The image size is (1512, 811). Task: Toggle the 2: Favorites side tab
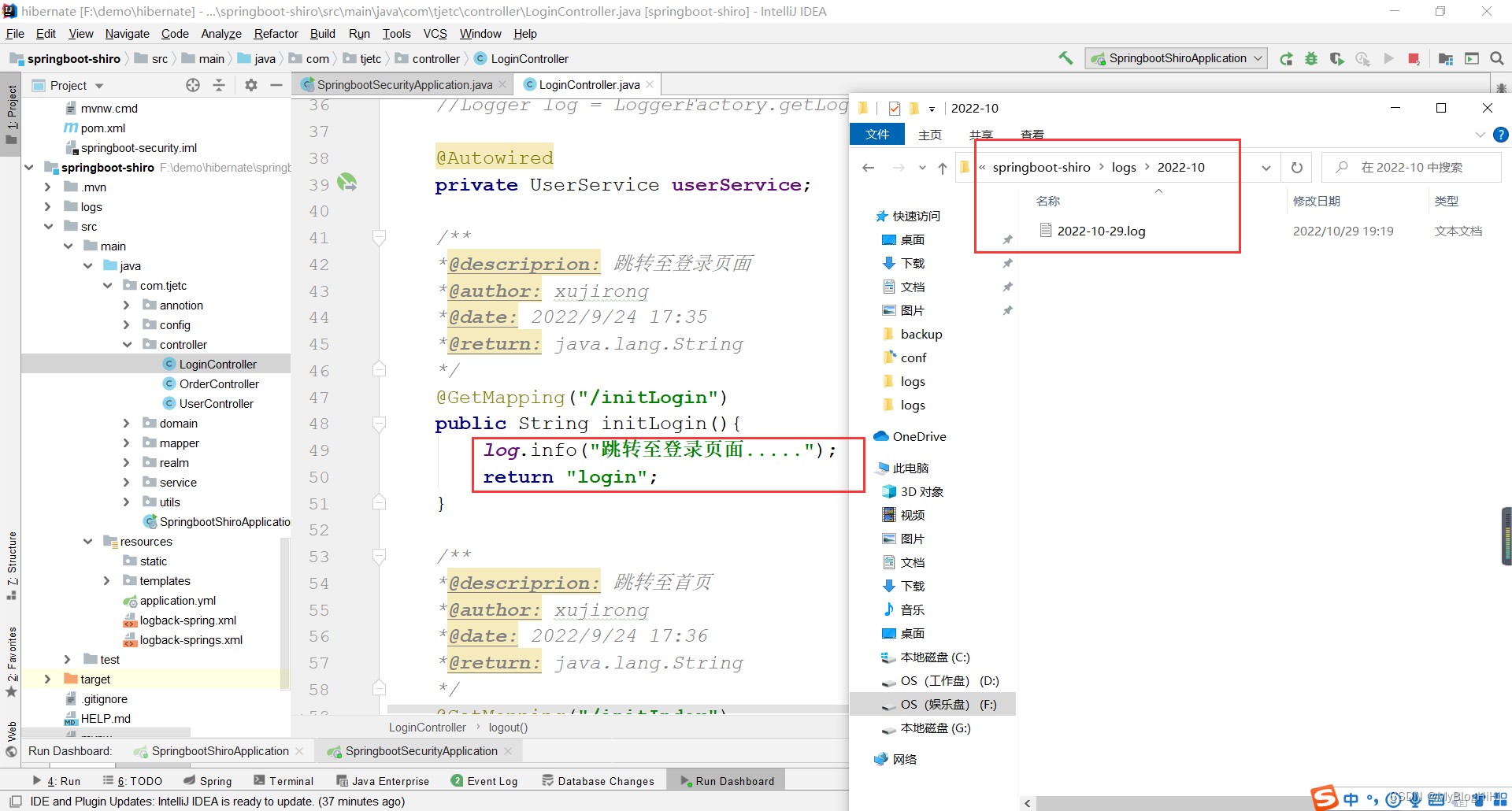(x=11, y=661)
